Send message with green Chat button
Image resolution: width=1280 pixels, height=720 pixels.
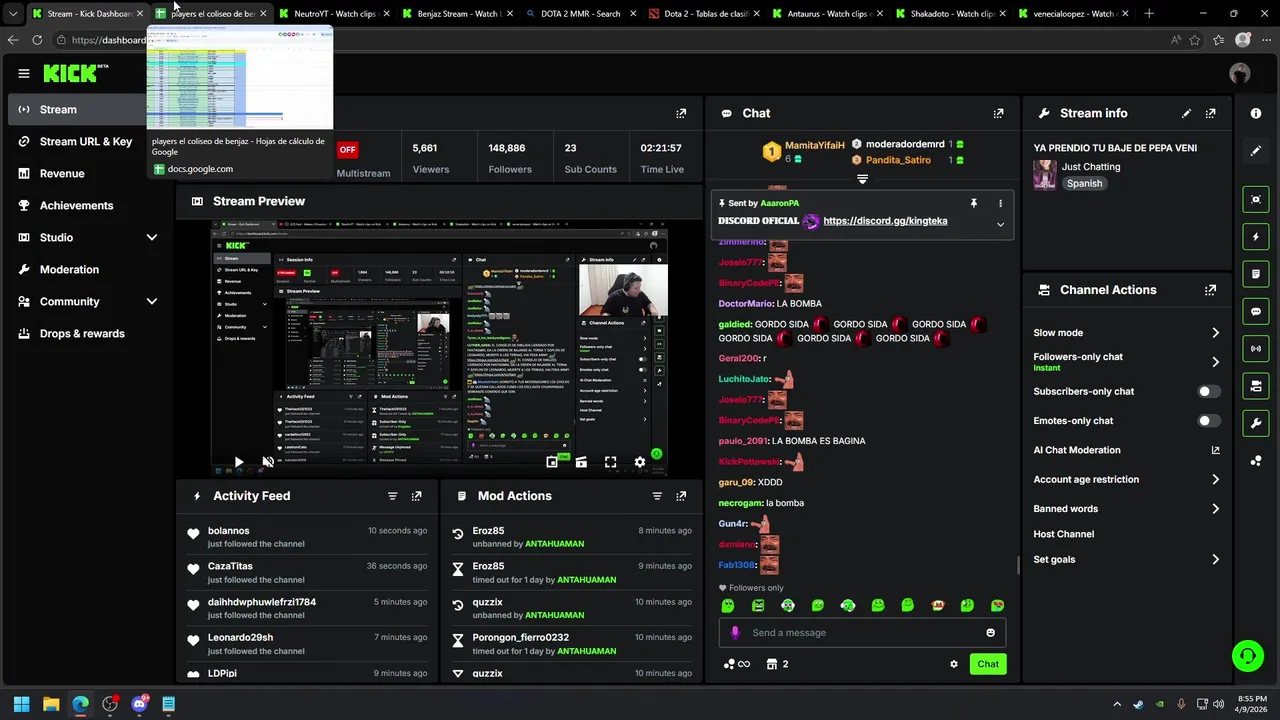[988, 664]
